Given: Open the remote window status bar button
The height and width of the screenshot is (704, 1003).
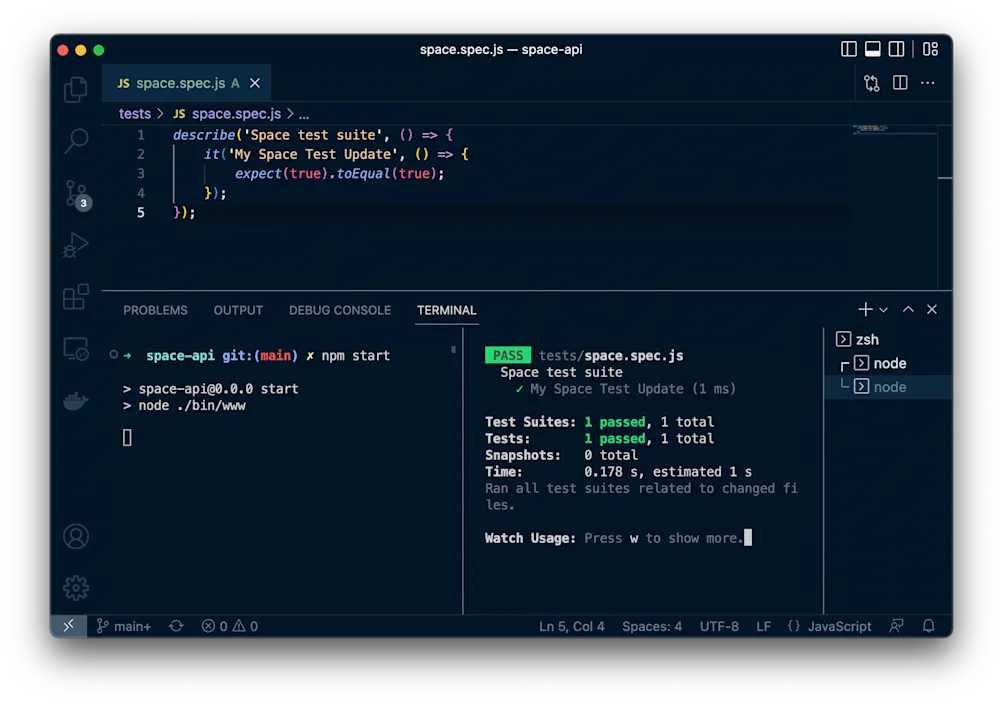Looking at the screenshot, I should point(68,626).
